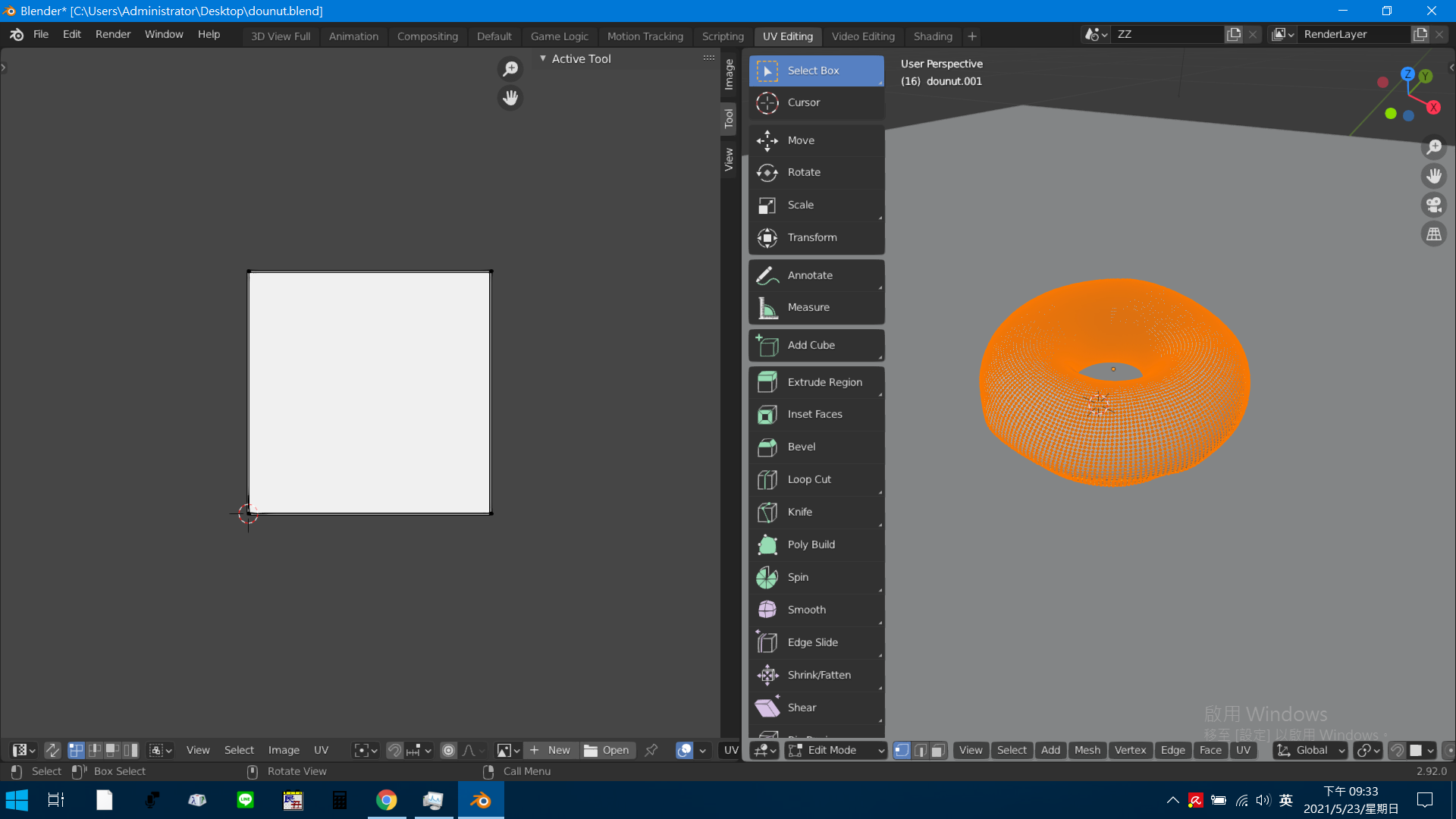This screenshot has height=819, width=1456.
Task: Activate the Spin tool
Action: pos(817,577)
